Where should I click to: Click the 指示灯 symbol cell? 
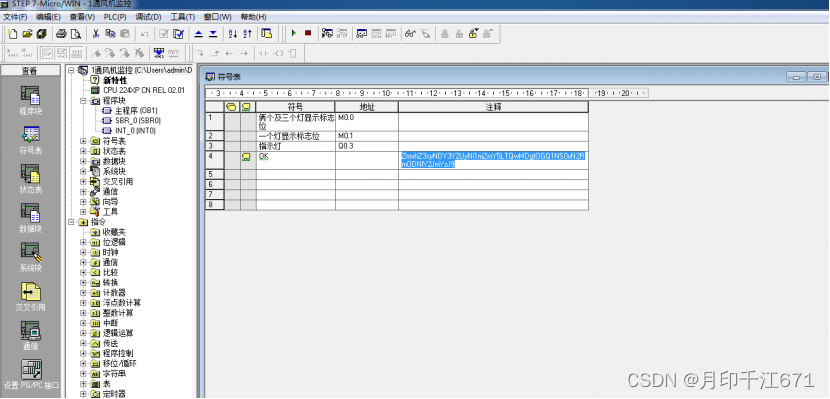tap(295, 146)
